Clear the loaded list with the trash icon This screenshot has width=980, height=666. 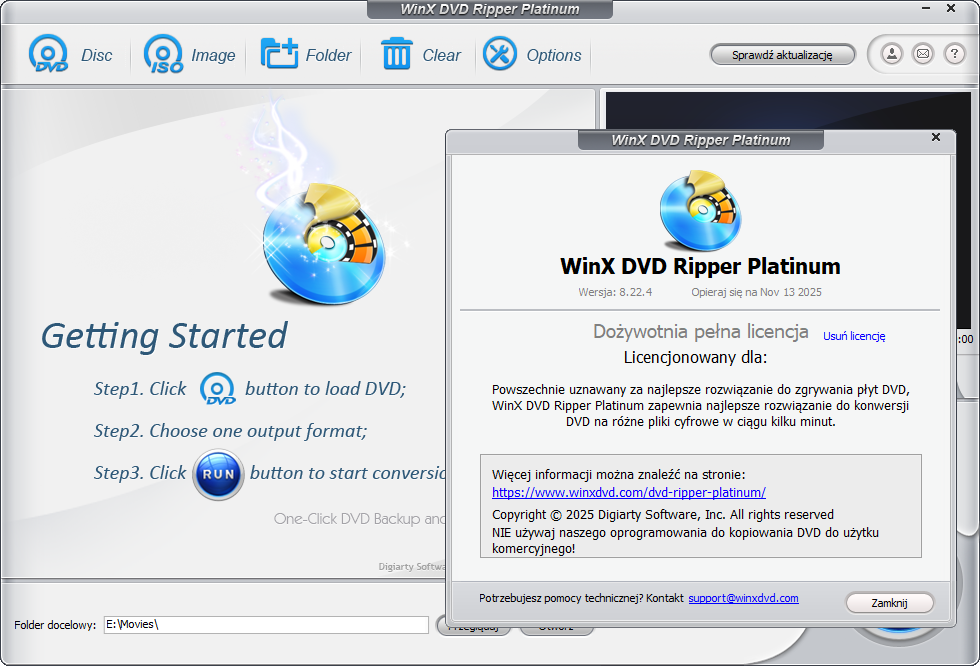pos(421,54)
